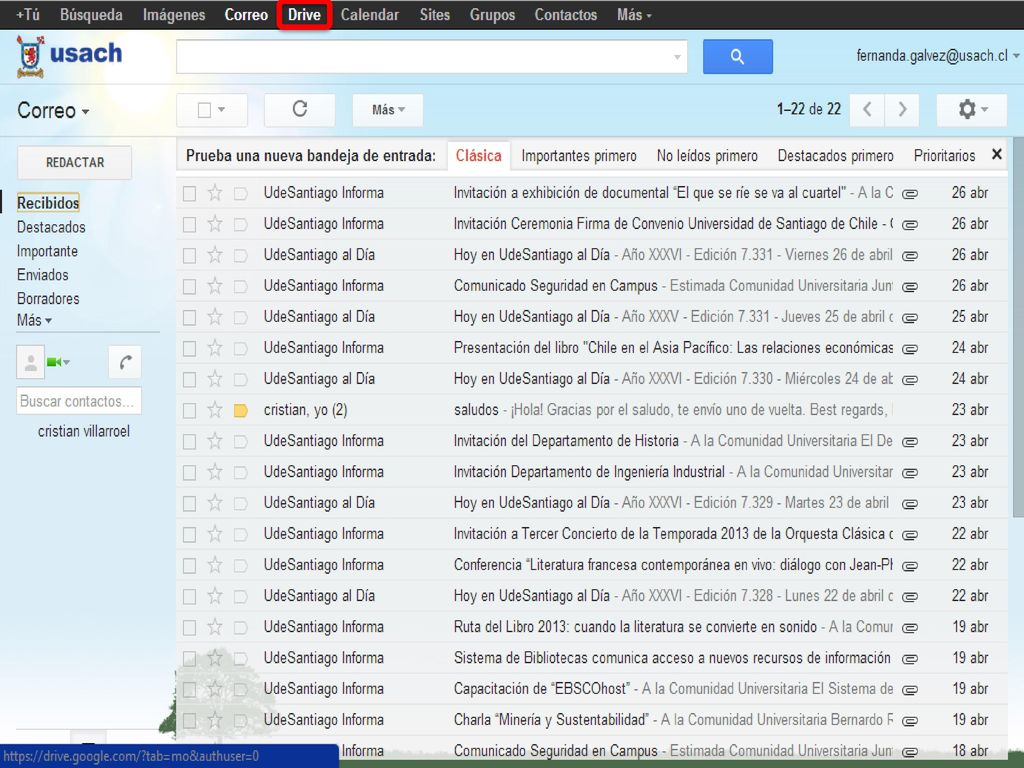The width and height of the screenshot is (1024, 768).
Task: Open account menu for fernanda.galvez@usach.cl
Action: pyautogui.click(x=938, y=56)
